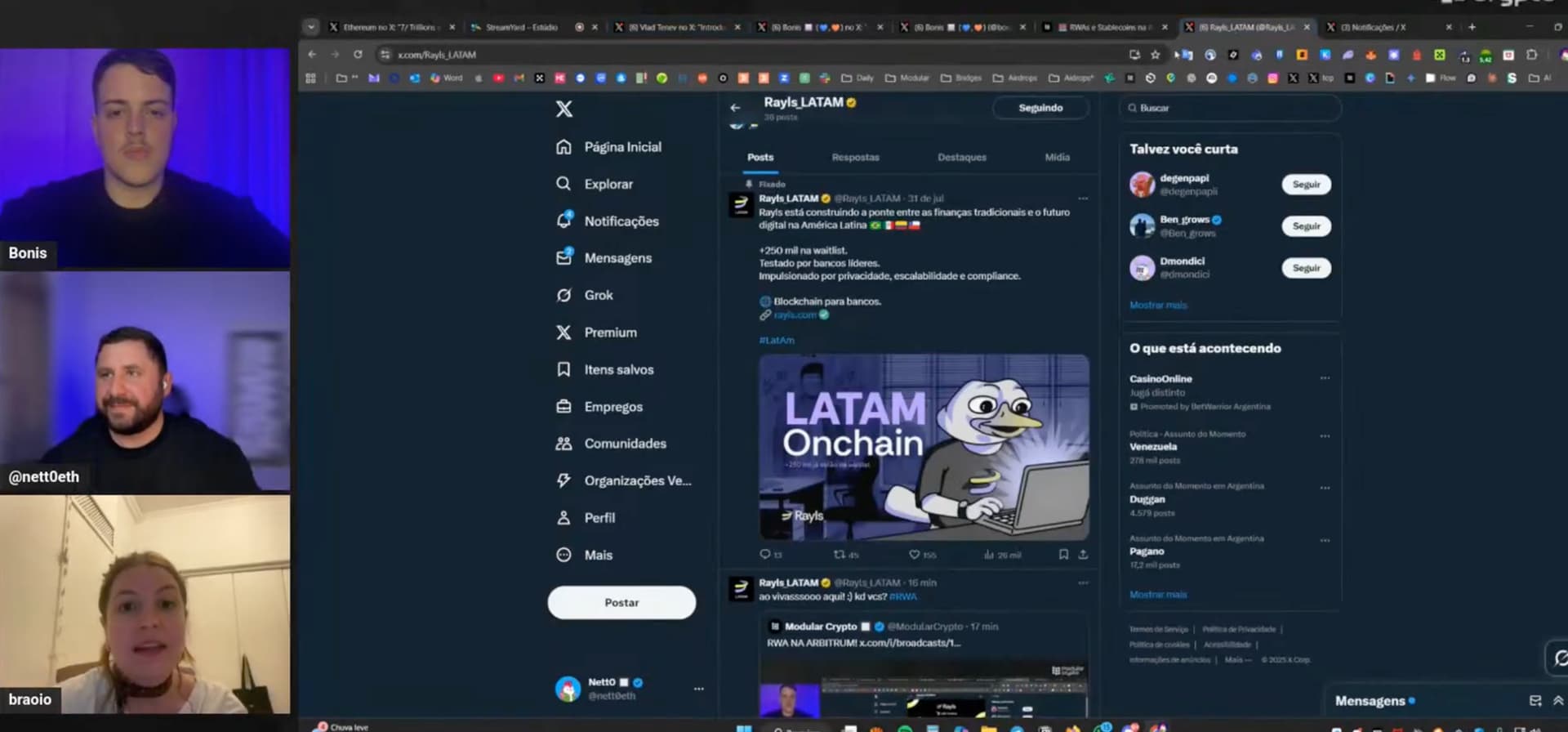This screenshot has width=1568, height=732.
Task: Follow Ben_grows with the Seguir button
Action: pos(1306,225)
